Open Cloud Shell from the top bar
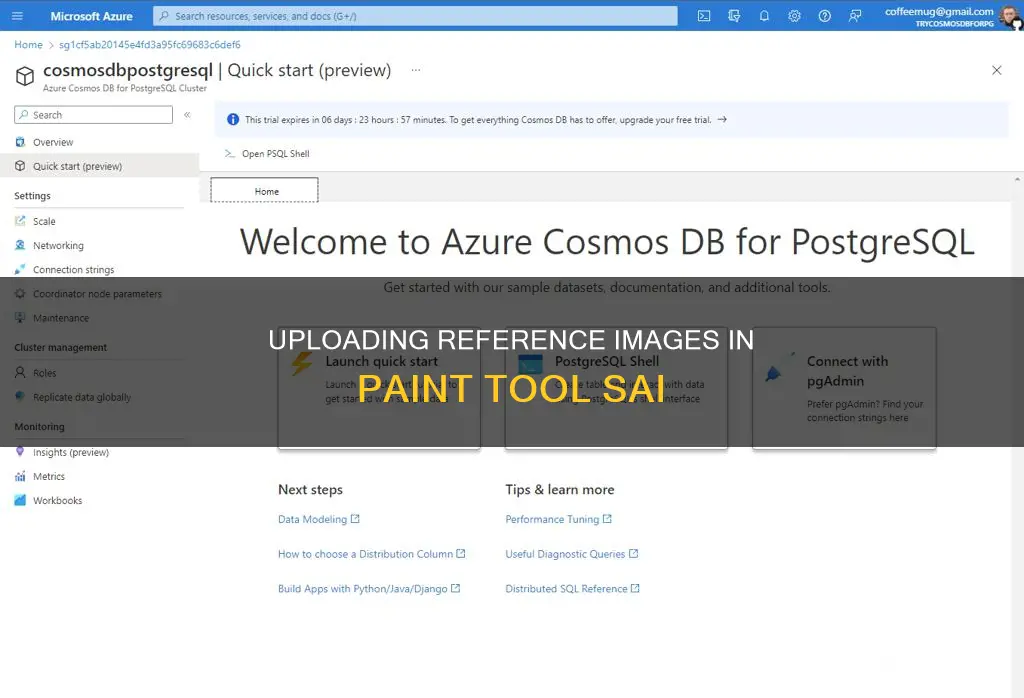The width and height of the screenshot is (1024, 698). [x=704, y=16]
